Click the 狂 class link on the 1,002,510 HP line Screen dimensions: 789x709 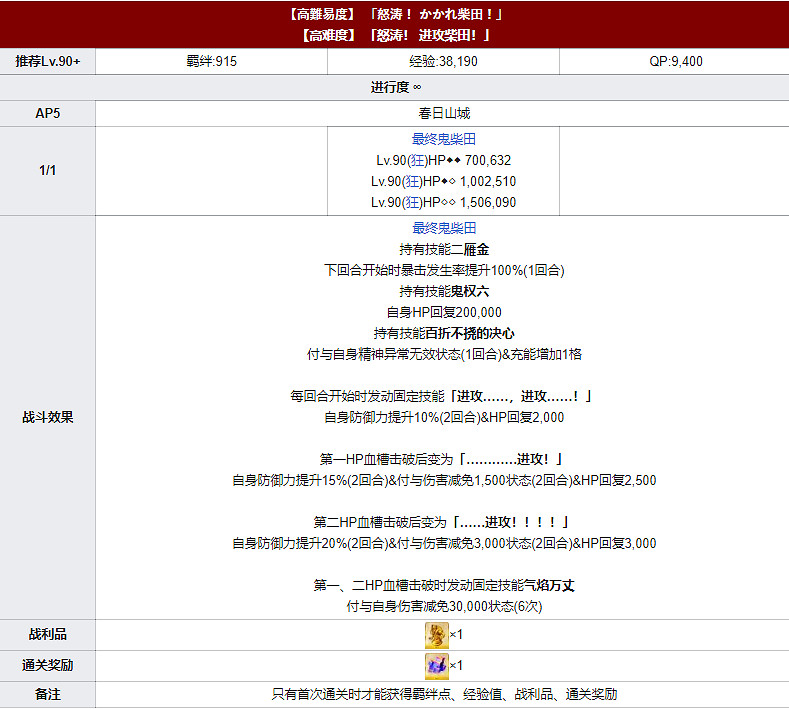(412, 181)
